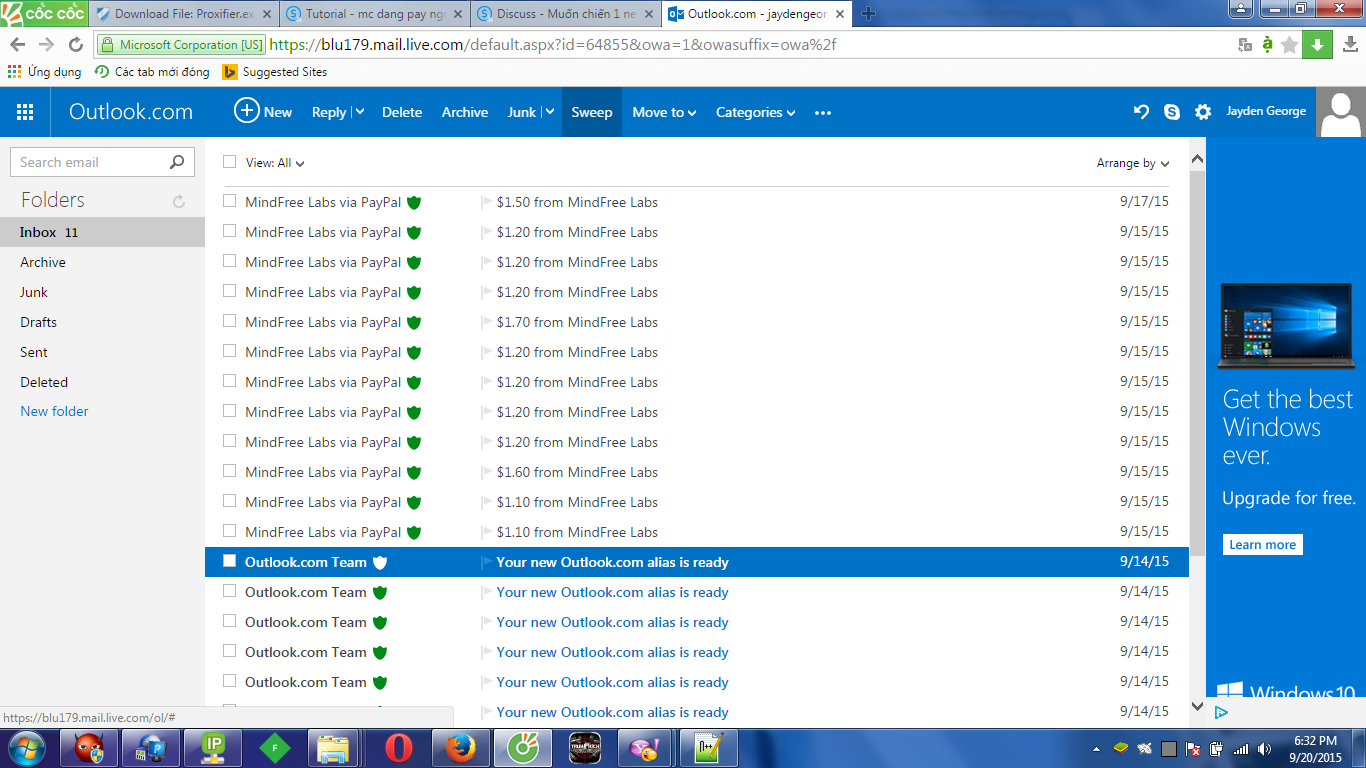Click the Archive toolbar button

tap(465, 112)
